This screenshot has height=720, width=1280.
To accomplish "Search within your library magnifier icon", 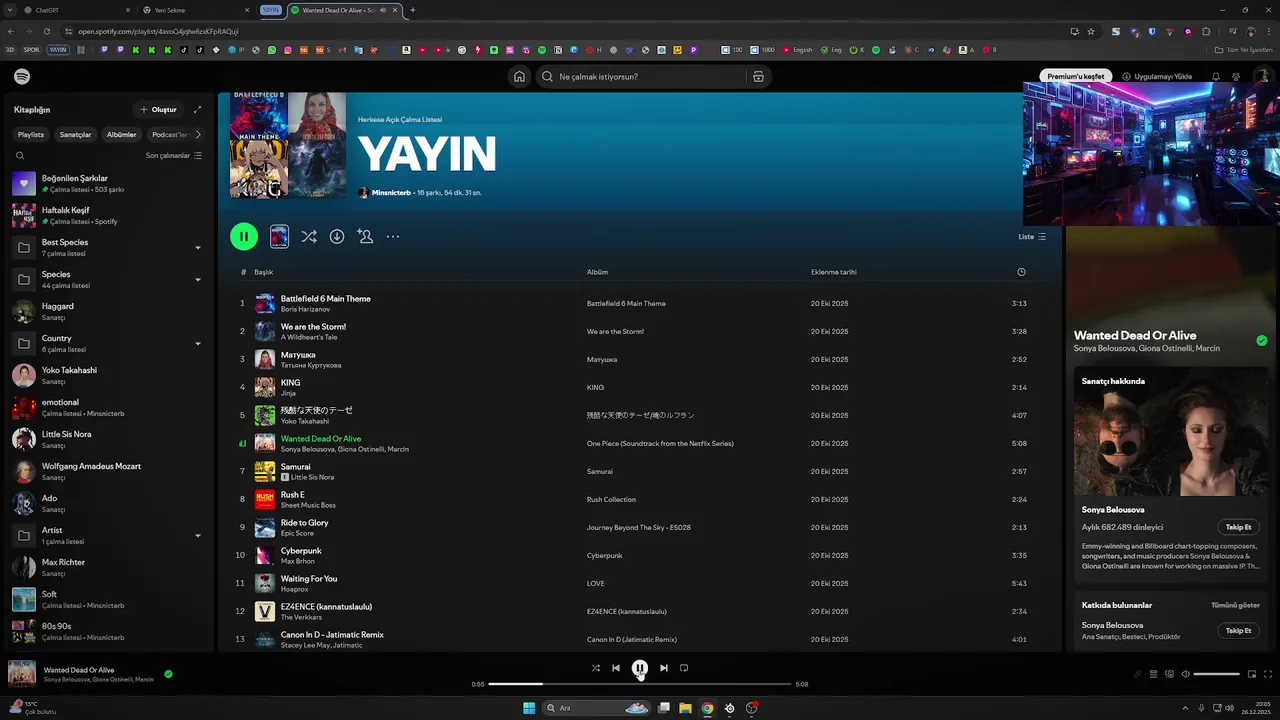I will (20, 156).
